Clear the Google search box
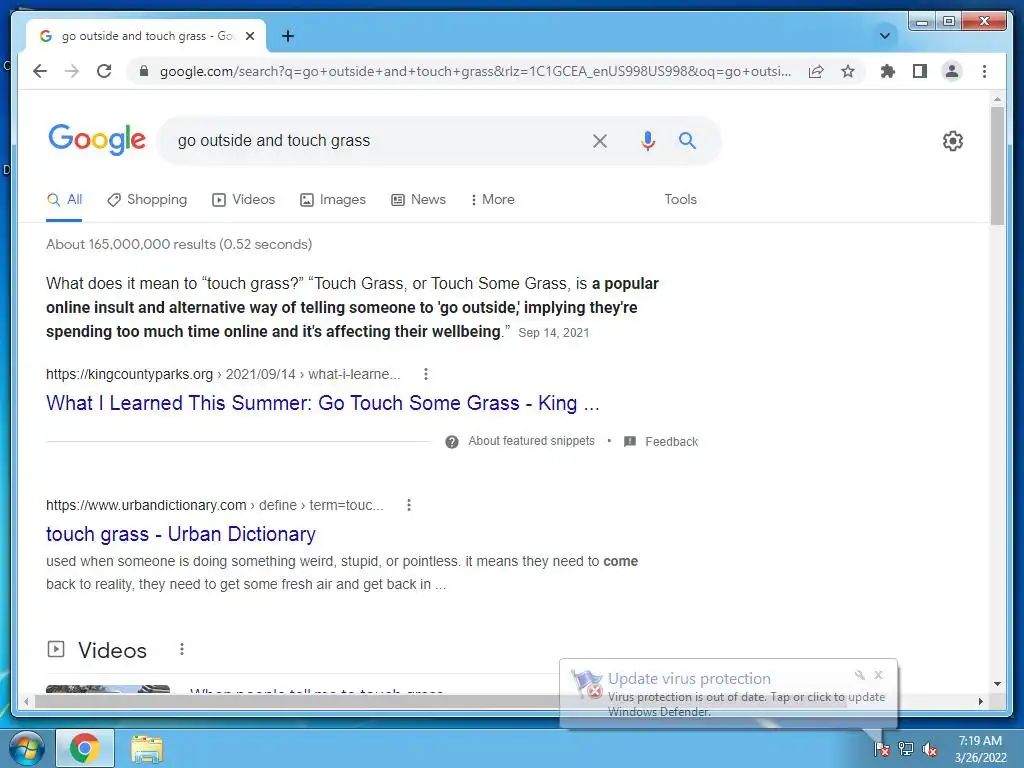 click(600, 140)
